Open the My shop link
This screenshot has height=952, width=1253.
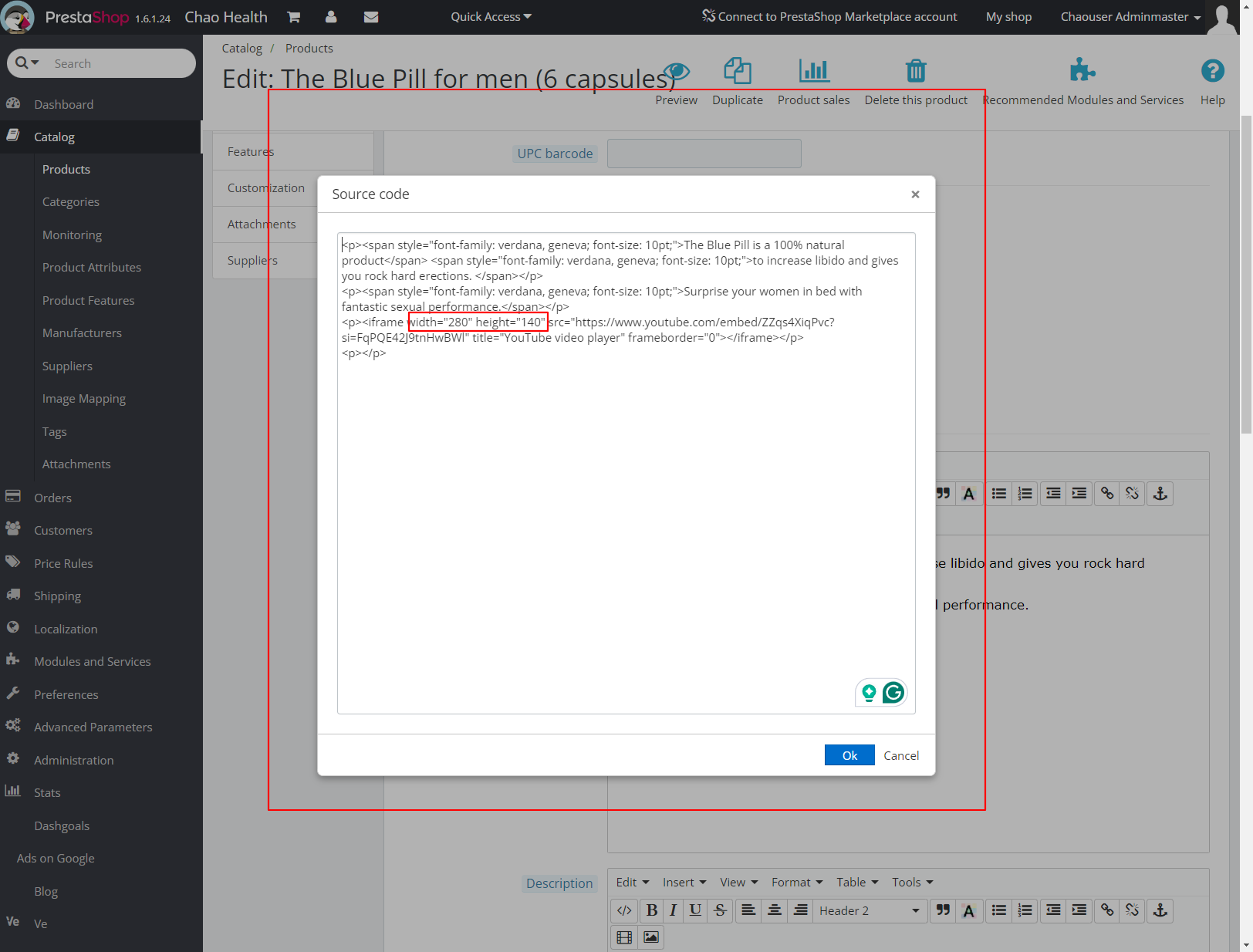pyautogui.click(x=1008, y=17)
